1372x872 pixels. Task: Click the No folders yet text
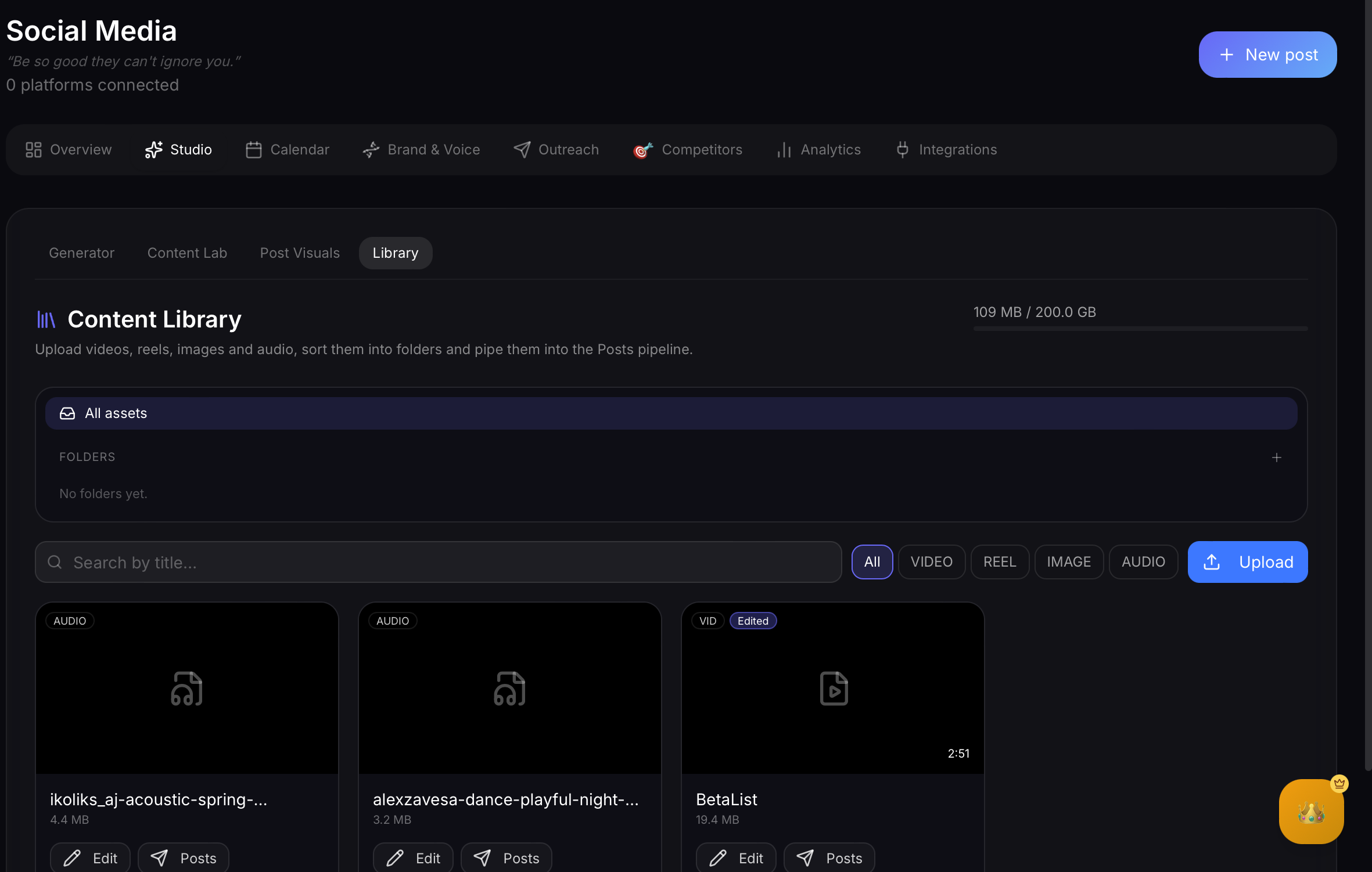pos(103,493)
